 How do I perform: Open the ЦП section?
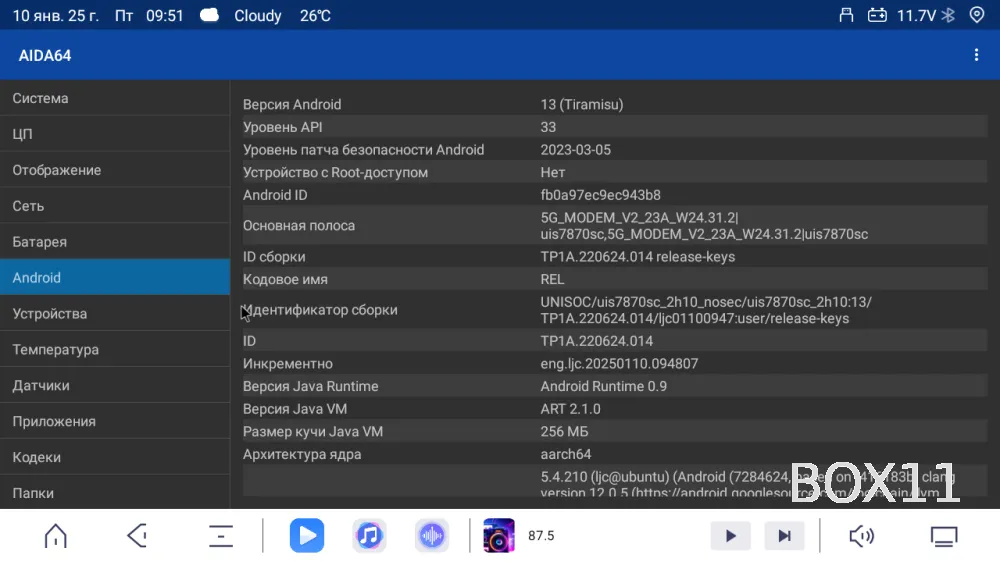(x=115, y=134)
